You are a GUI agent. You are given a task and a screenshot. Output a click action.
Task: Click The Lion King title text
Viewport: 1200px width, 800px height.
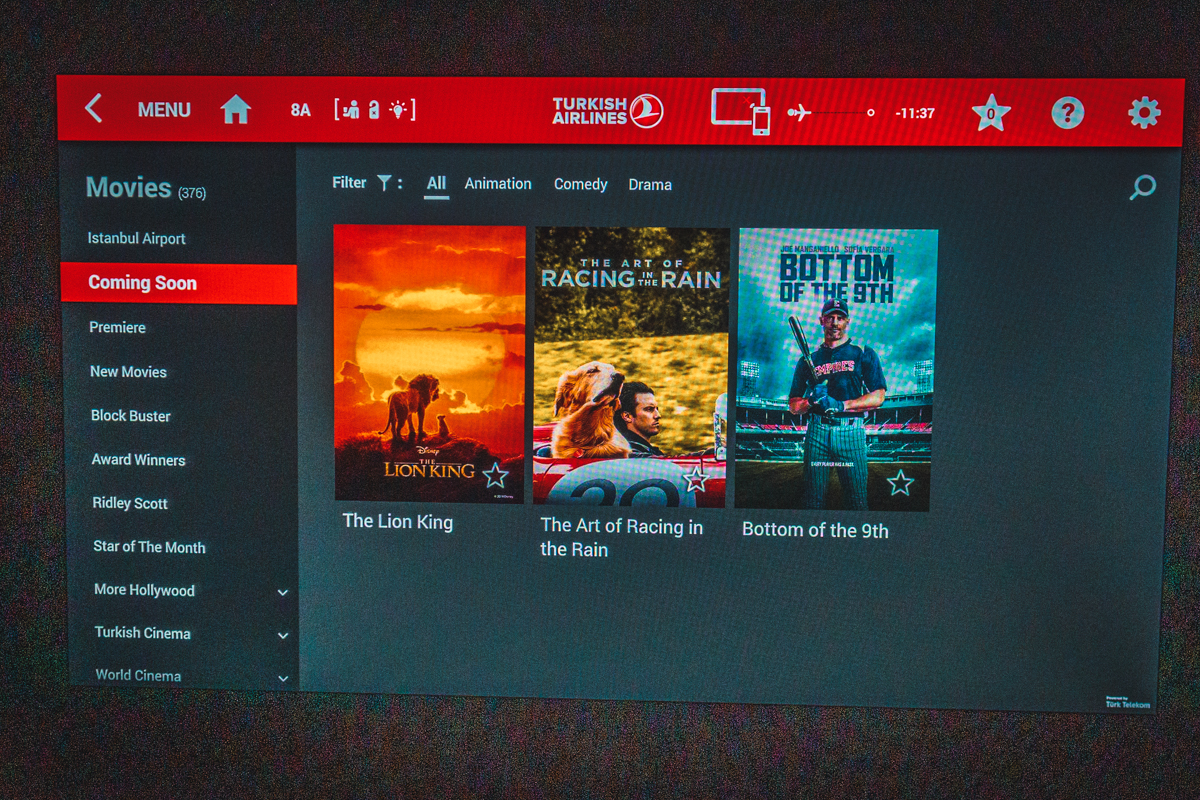tap(398, 522)
